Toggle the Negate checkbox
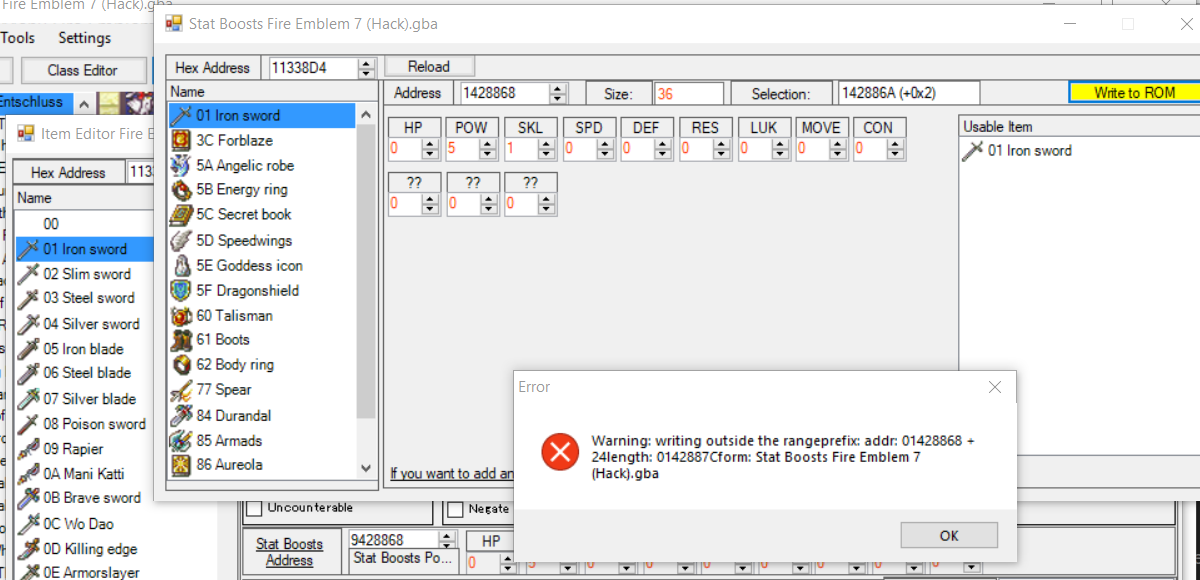The width and height of the screenshot is (1200, 580). (x=455, y=508)
